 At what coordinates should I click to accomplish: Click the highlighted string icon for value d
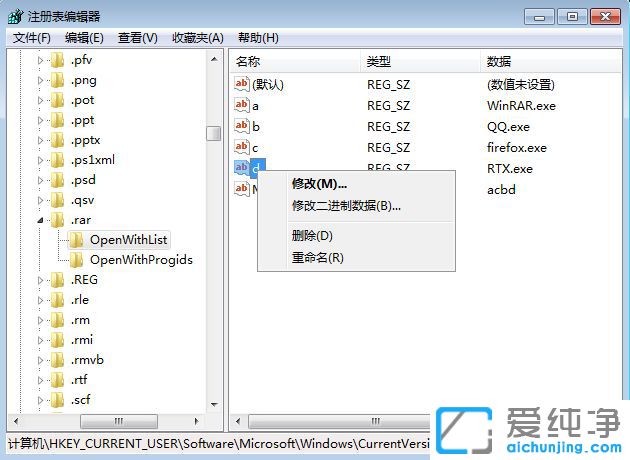[242, 168]
